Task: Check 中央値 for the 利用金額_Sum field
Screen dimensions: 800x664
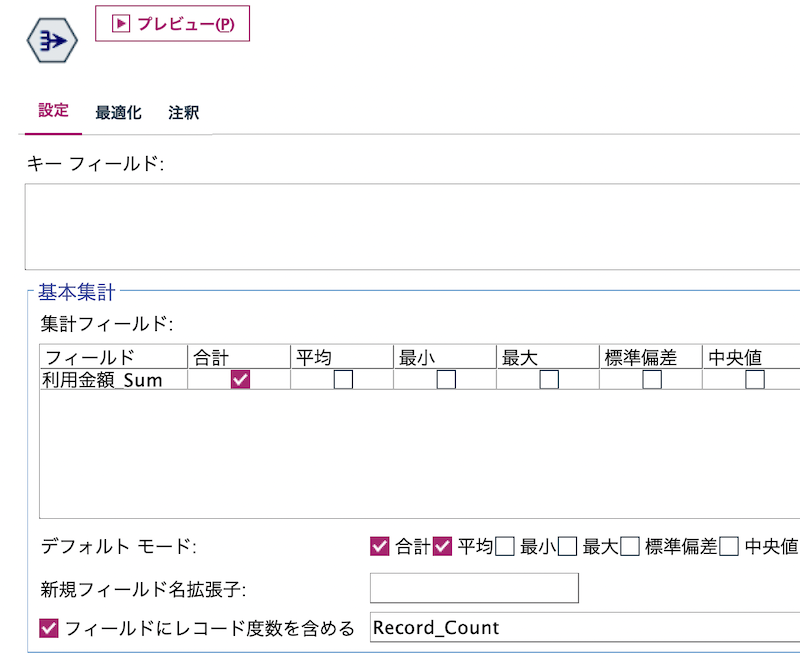Action: (753, 379)
